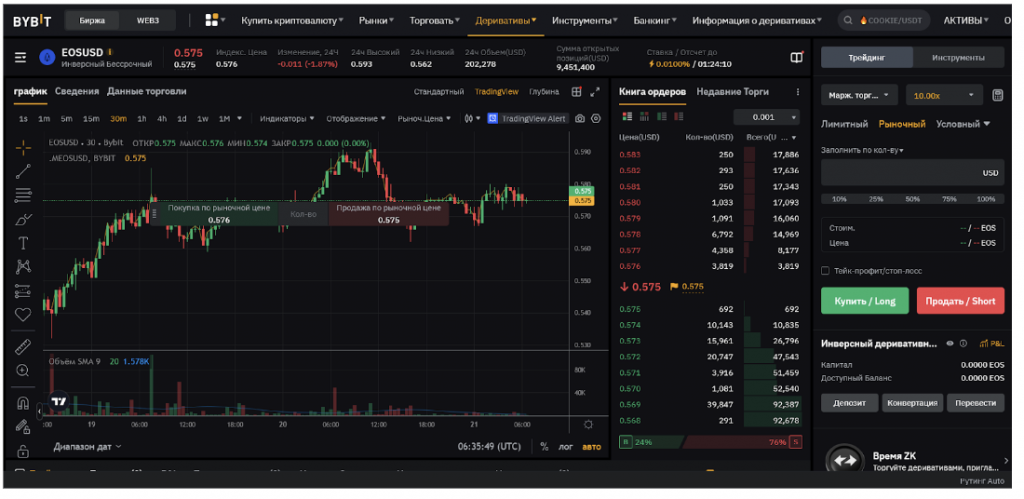This screenshot has width=1024, height=499.
Task: Add chart to favorites with heart icon
Action: (x=24, y=314)
